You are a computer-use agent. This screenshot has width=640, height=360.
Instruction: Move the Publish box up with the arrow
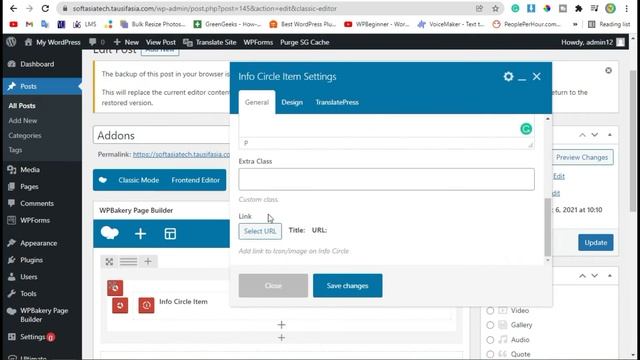[582, 135]
